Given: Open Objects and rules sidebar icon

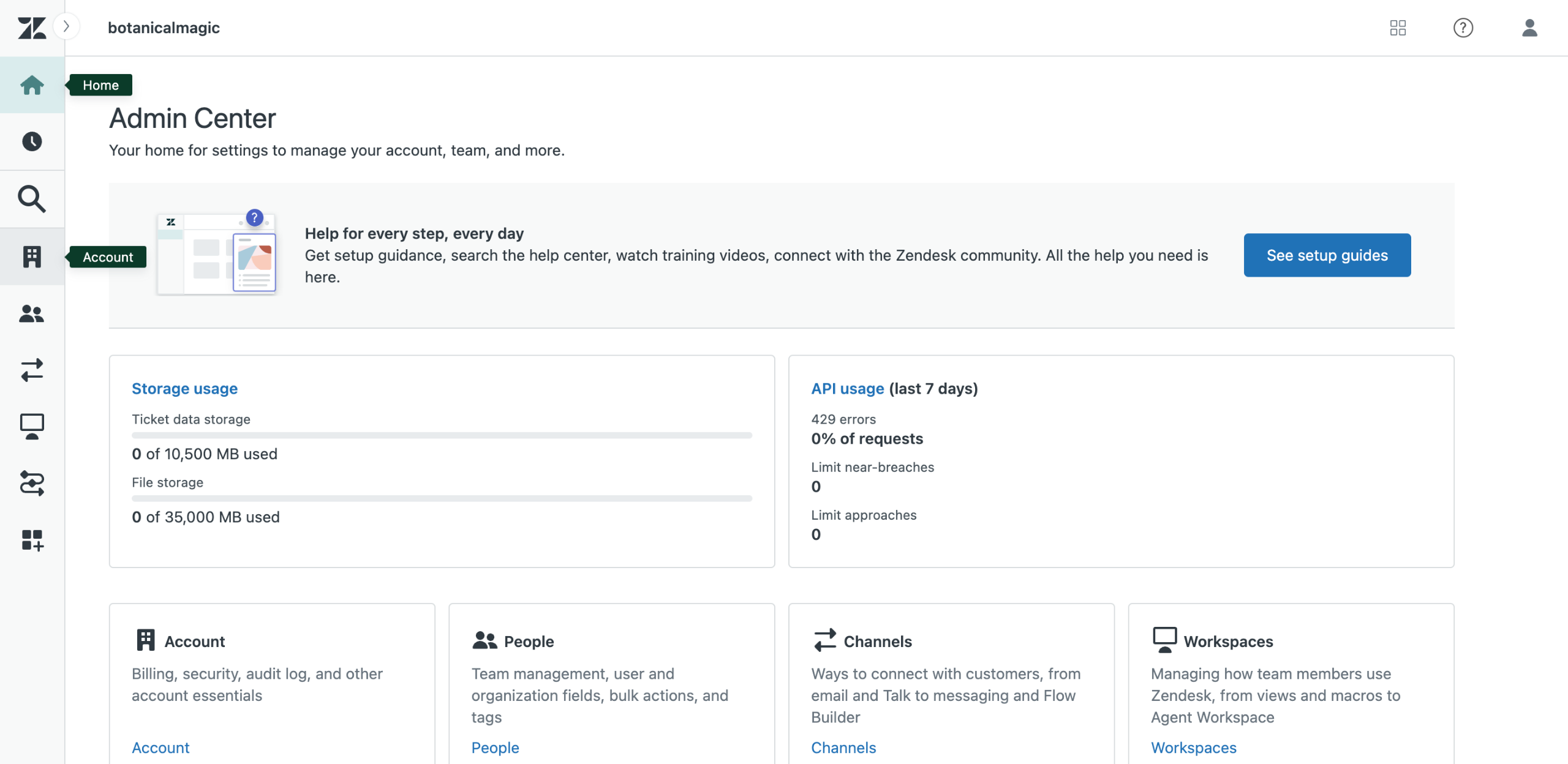Looking at the screenshot, I should pyautogui.click(x=32, y=483).
